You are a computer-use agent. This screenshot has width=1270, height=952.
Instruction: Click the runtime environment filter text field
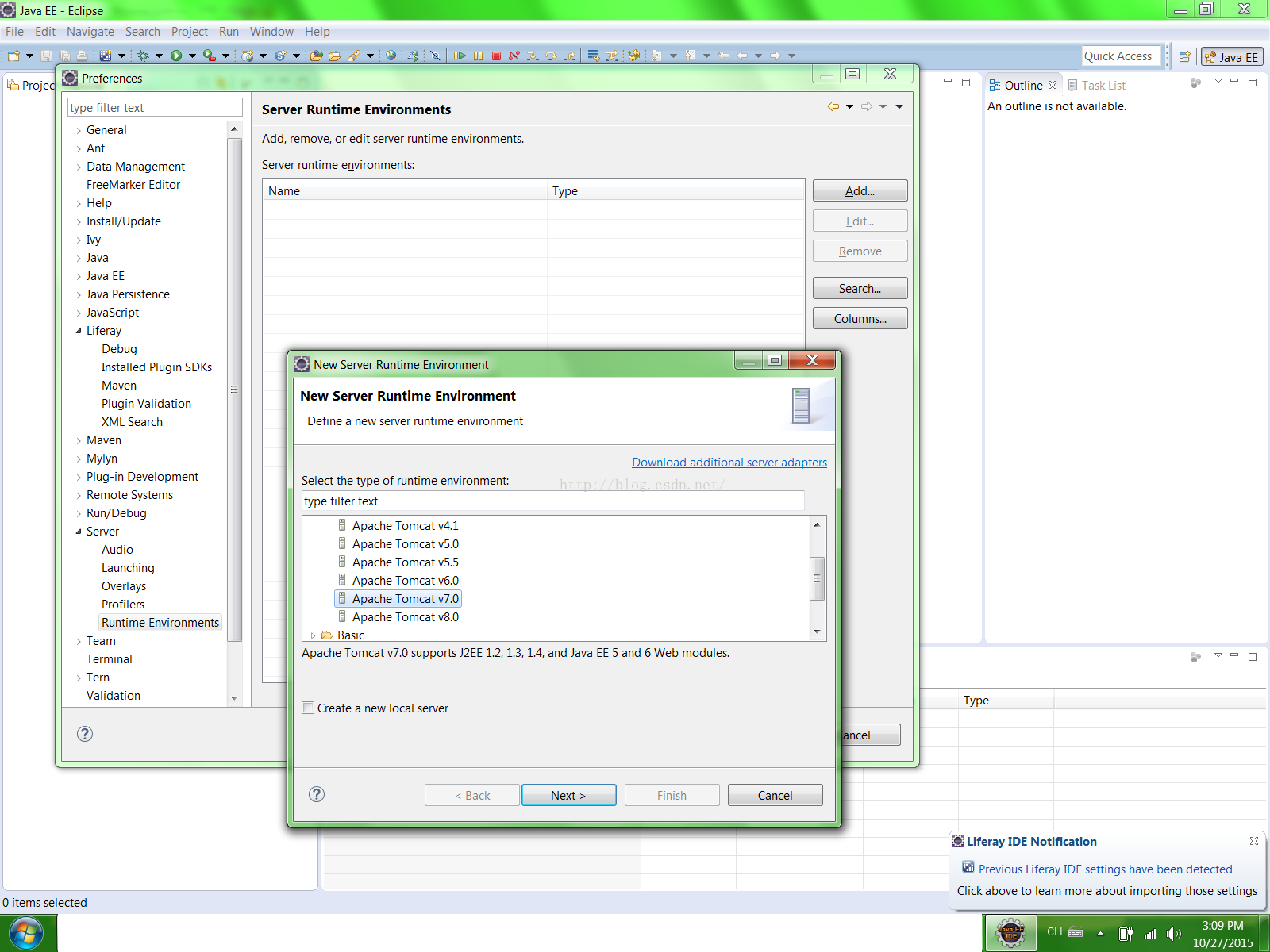[x=552, y=501]
